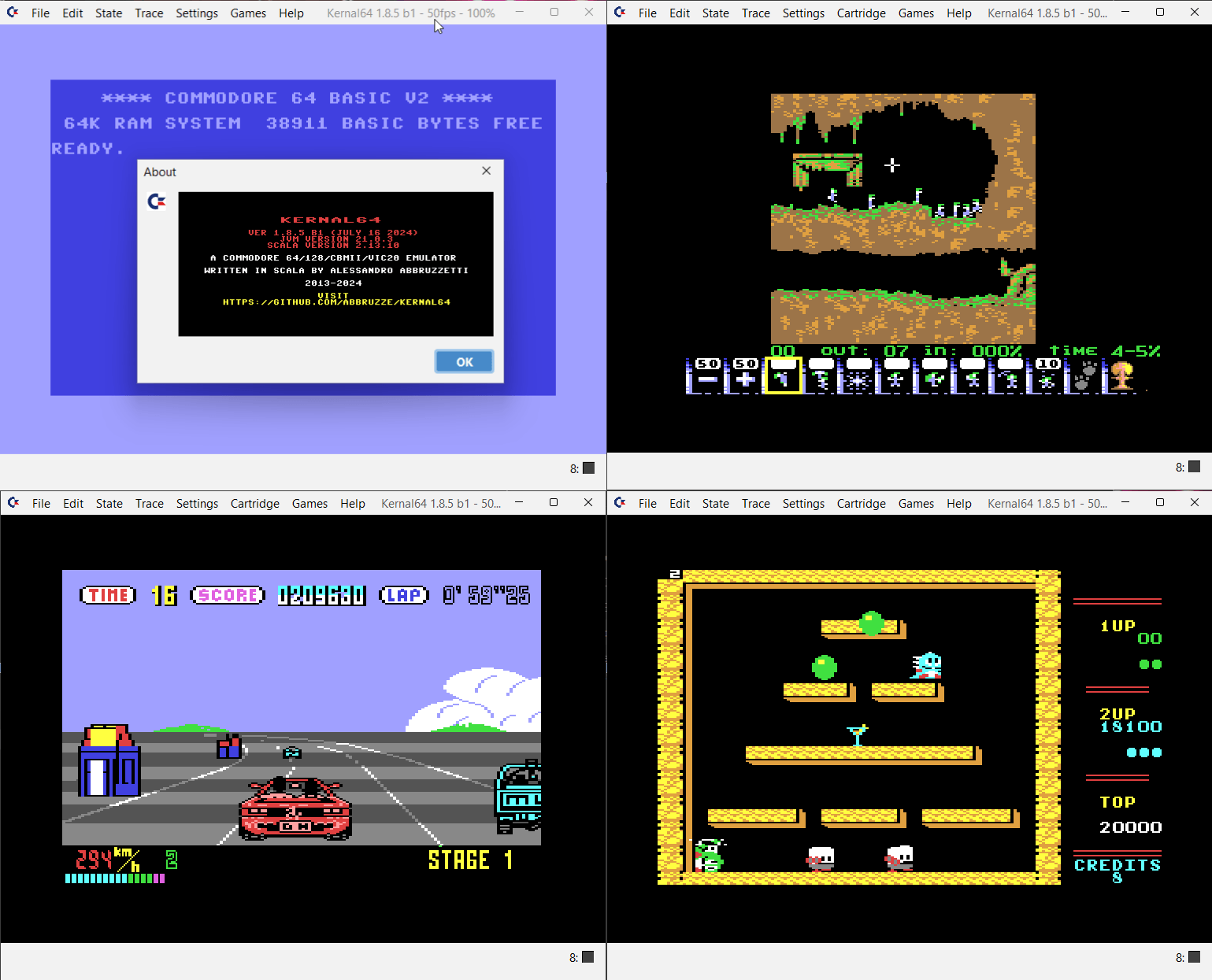Open Cartridge menu in the racing game window

coord(255,504)
